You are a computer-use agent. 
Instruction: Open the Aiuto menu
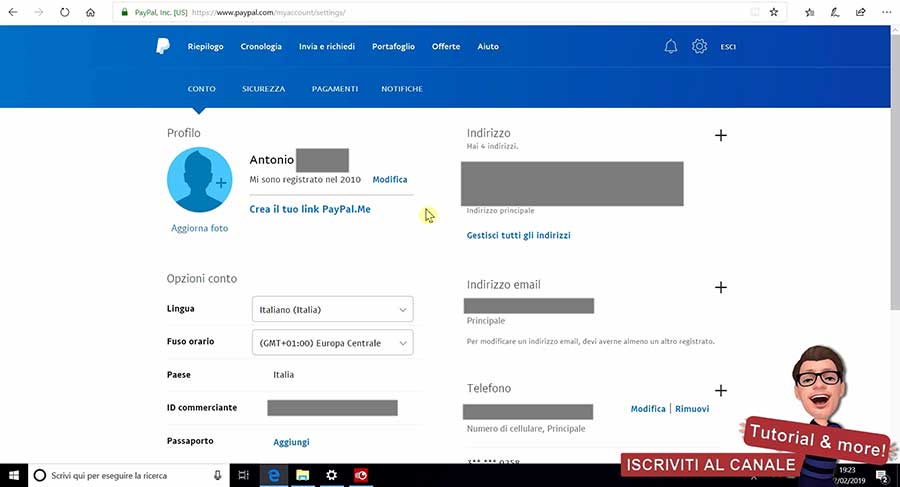pyautogui.click(x=488, y=47)
